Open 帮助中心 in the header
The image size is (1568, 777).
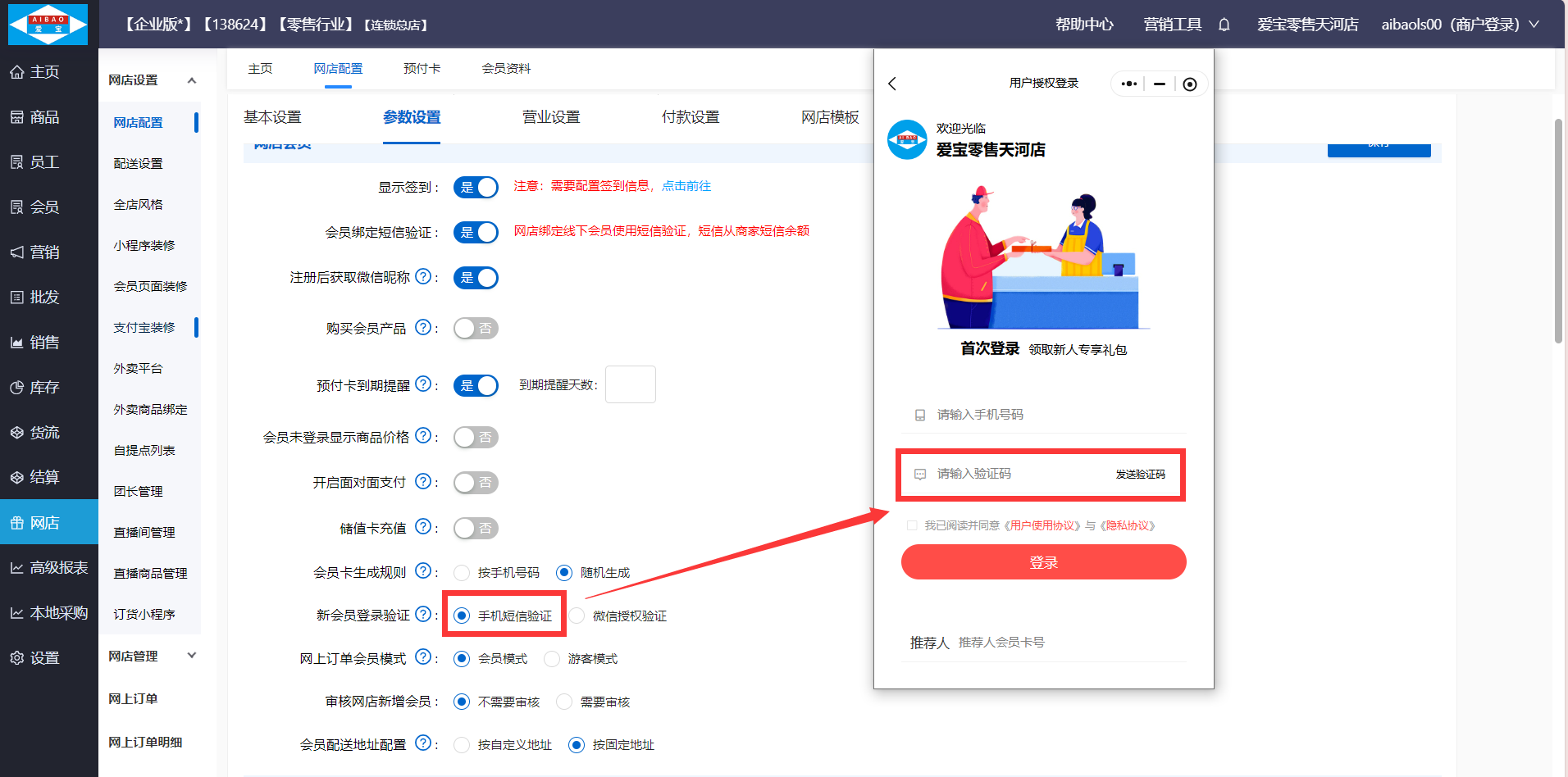tap(1084, 25)
